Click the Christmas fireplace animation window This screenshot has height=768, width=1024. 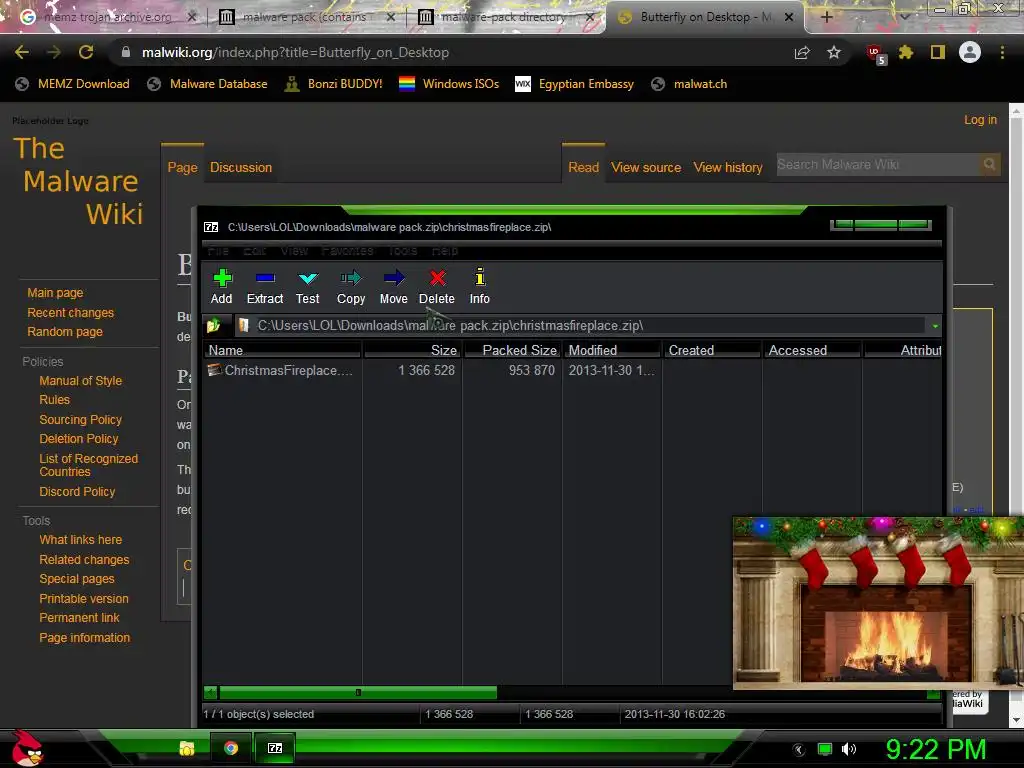click(x=878, y=603)
